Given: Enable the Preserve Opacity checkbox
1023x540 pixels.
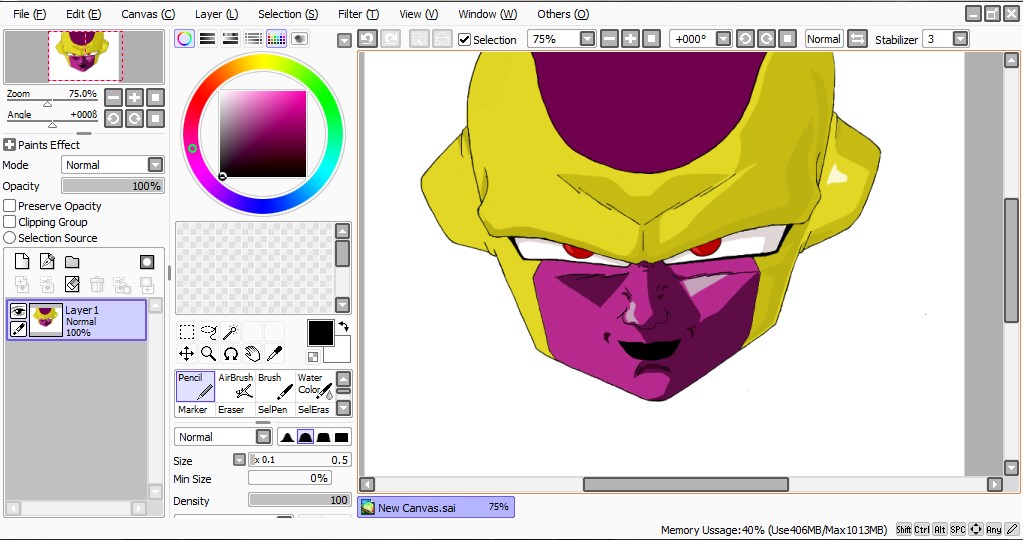Looking at the screenshot, I should [9, 206].
